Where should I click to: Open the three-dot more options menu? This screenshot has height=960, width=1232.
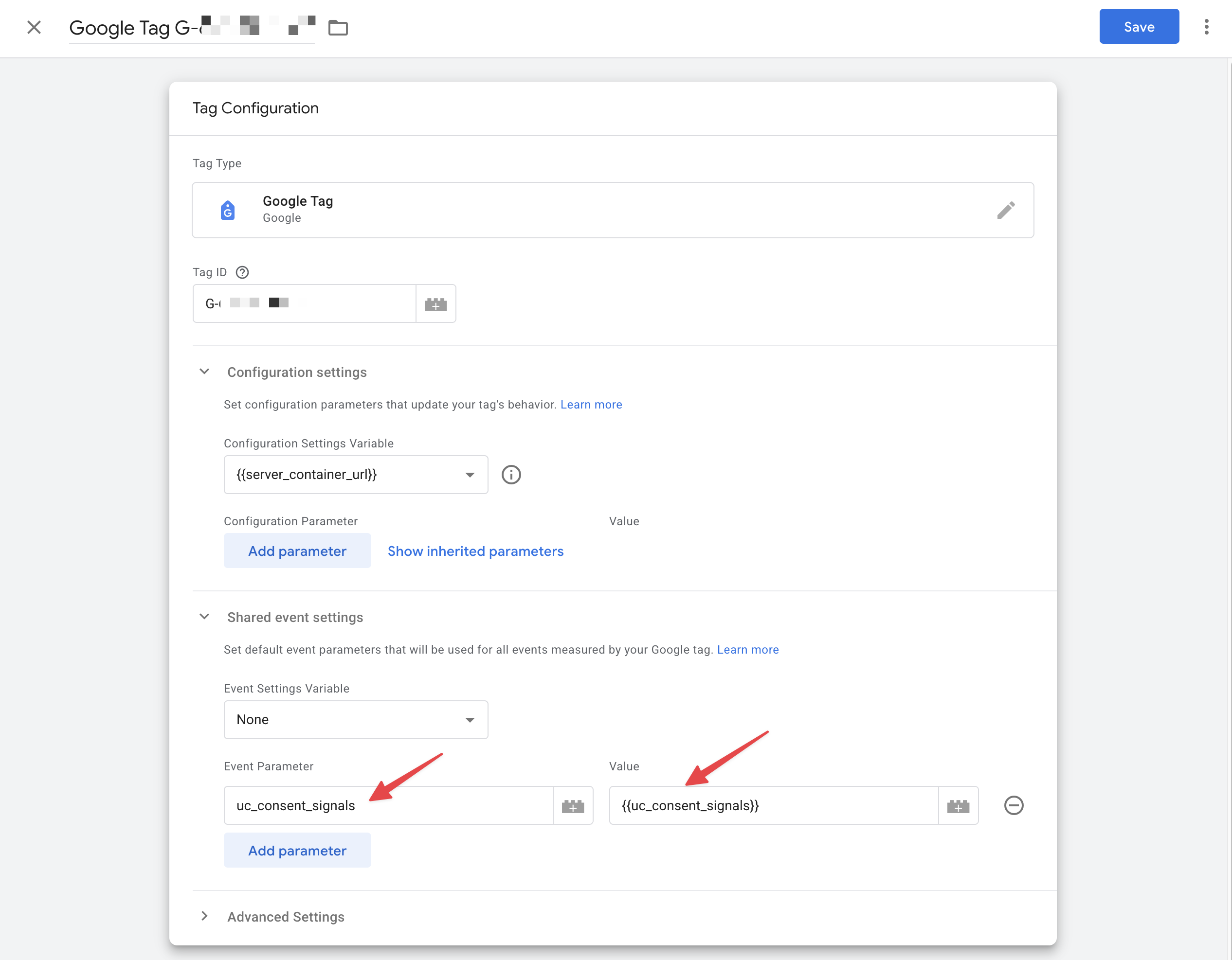click(x=1206, y=27)
